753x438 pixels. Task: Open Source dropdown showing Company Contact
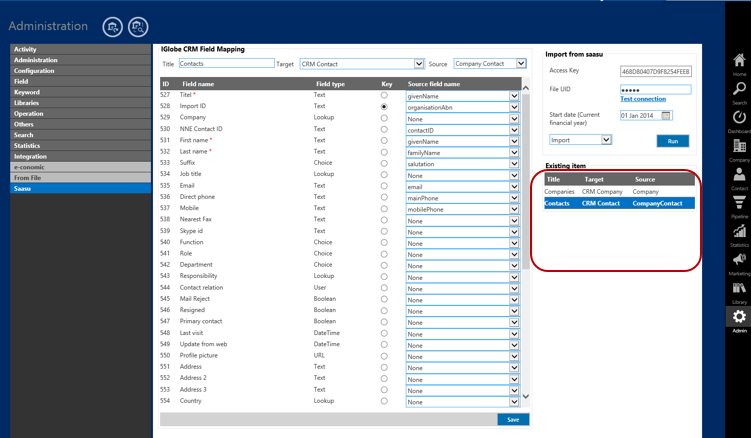[x=490, y=63]
